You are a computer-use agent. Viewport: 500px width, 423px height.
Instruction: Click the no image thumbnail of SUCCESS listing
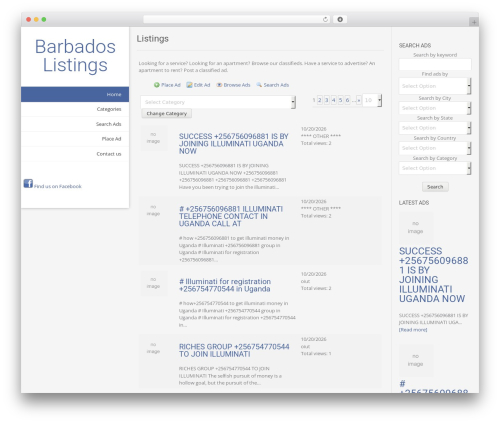point(153,138)
